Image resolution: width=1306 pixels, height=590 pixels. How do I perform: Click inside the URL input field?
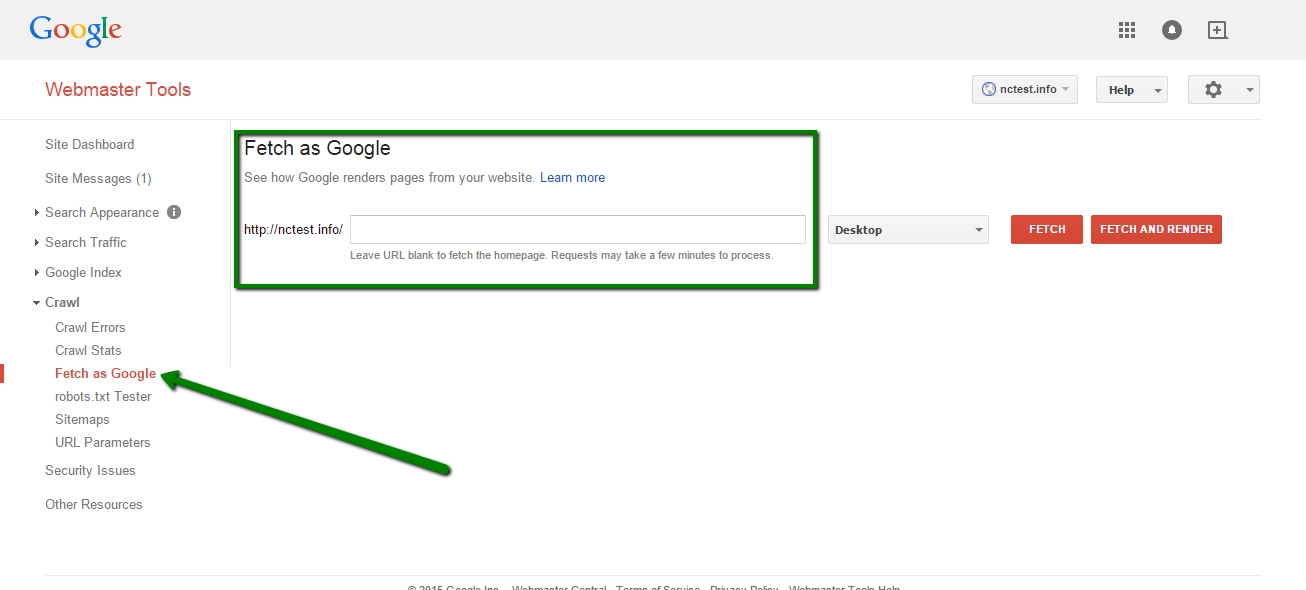click(x=576, y=229)
